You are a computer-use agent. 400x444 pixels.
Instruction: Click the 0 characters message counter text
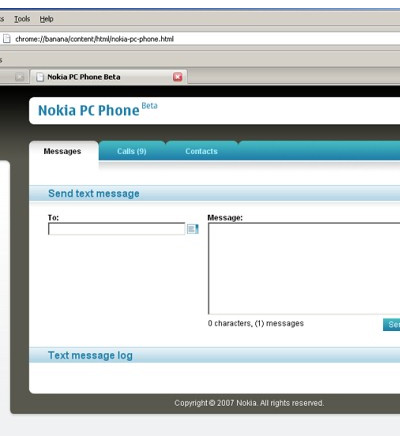(x=256, y=323)
